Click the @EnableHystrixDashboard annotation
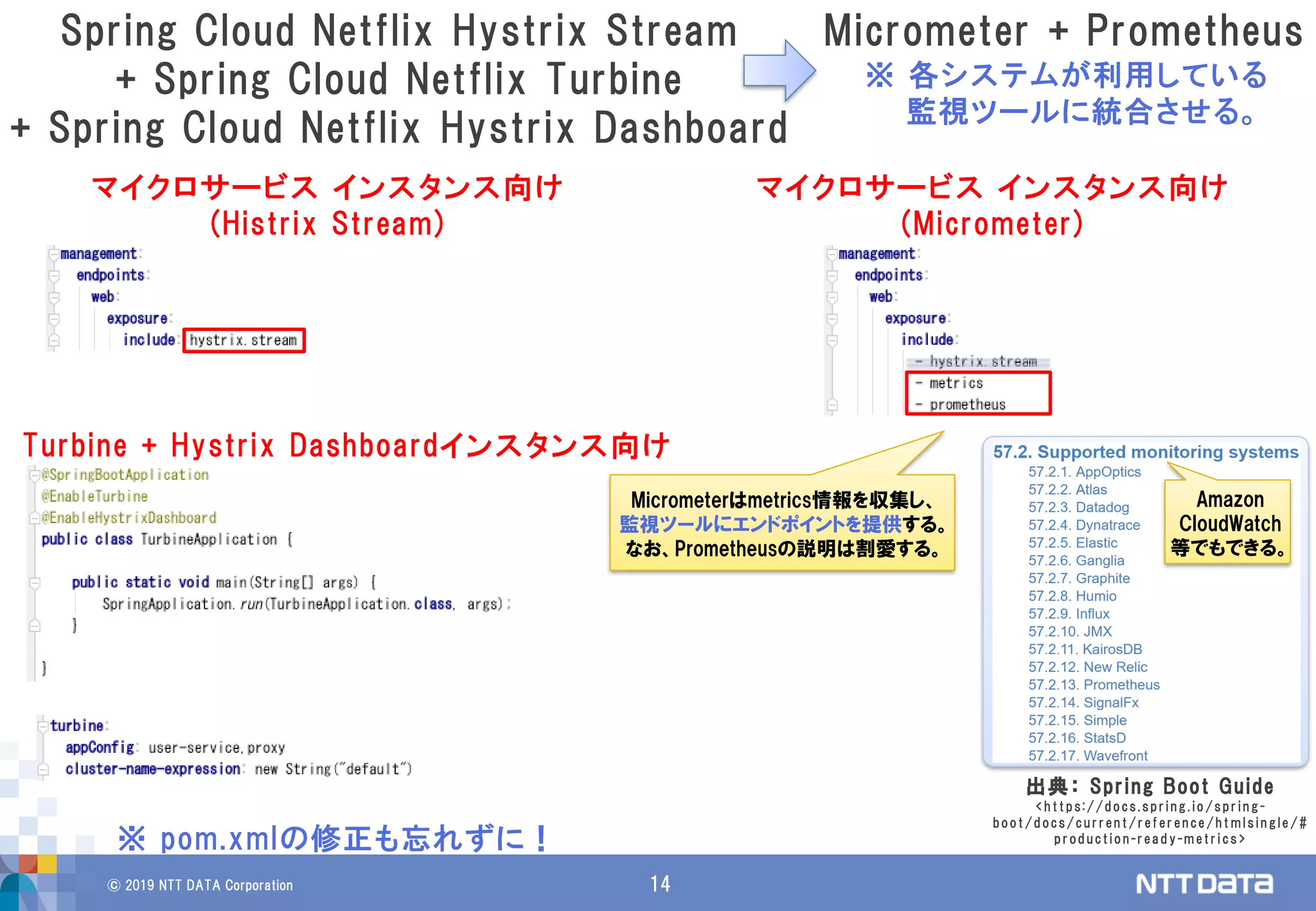The width and height of the screenshot is (1316, 911). [x=129, y=518]
